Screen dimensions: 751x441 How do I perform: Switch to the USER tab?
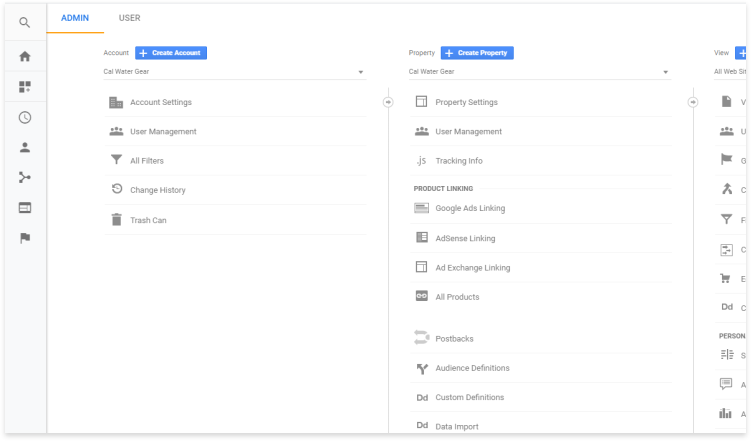click(x=129, y=18)
